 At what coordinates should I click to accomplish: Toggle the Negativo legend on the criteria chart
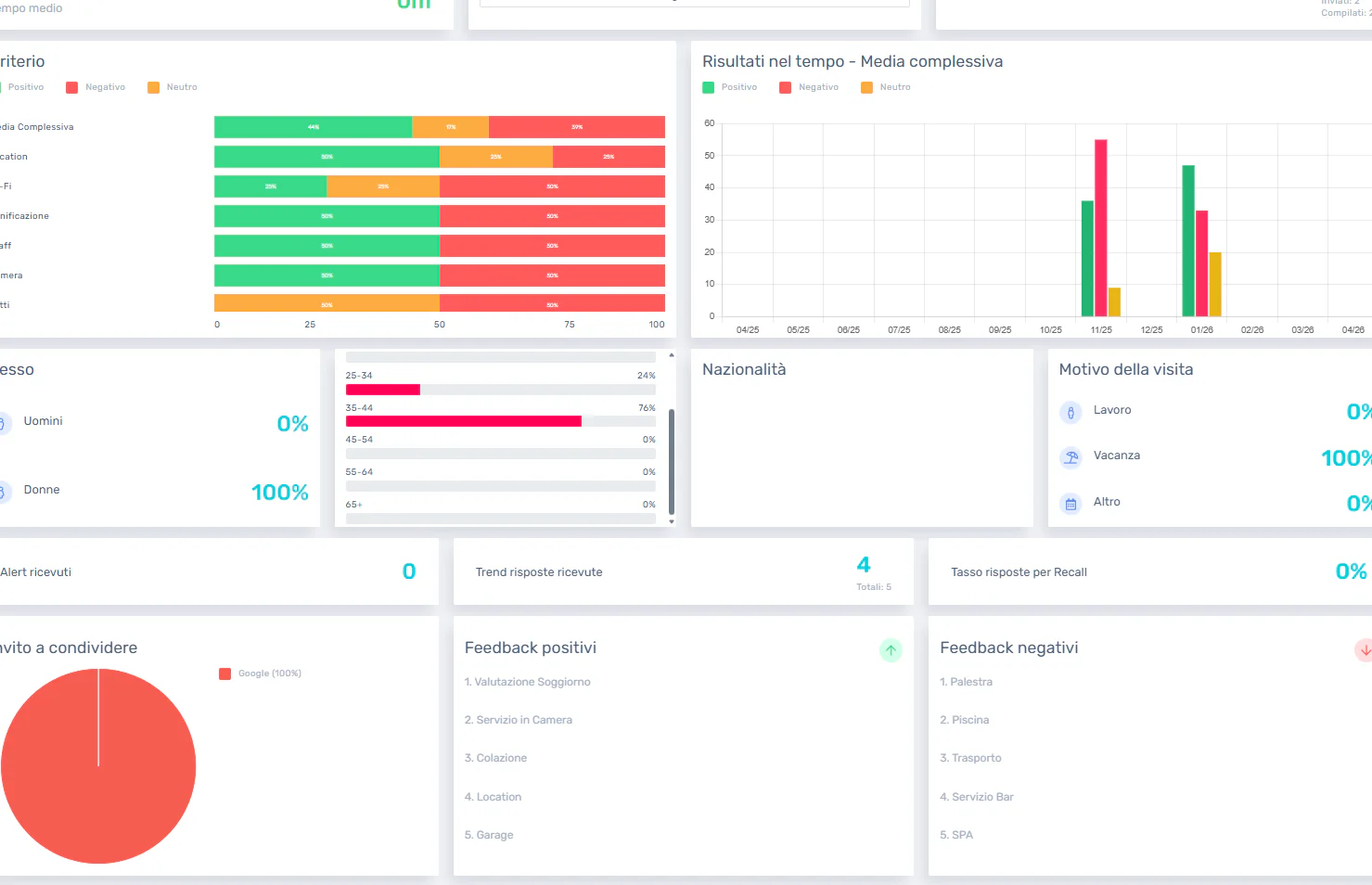point(71,86)
